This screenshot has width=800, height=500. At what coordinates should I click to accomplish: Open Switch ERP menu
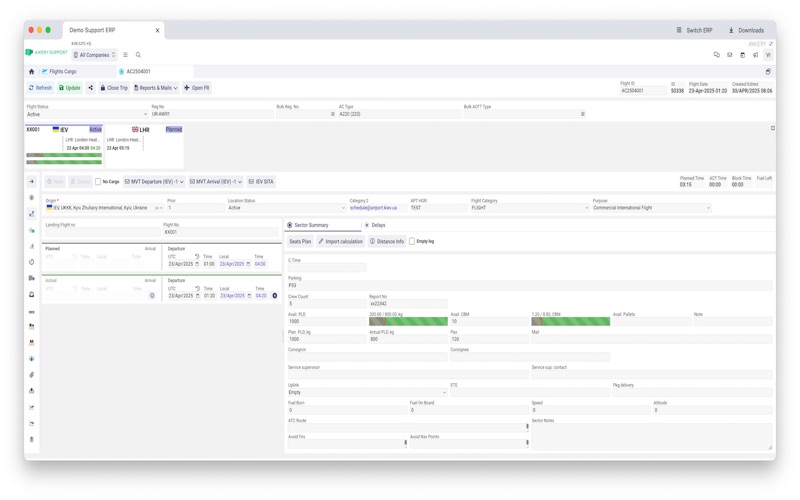click(694, 30)
